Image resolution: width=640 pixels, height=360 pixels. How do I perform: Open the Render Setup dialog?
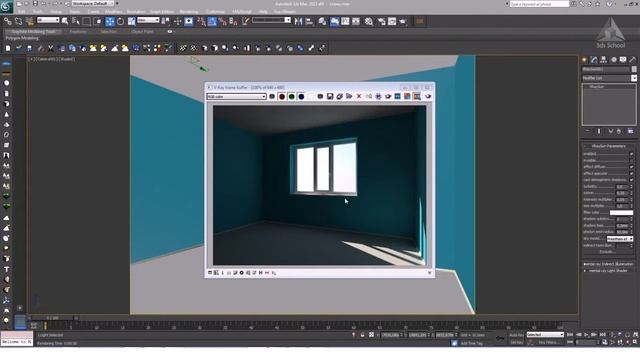[382, 21]
